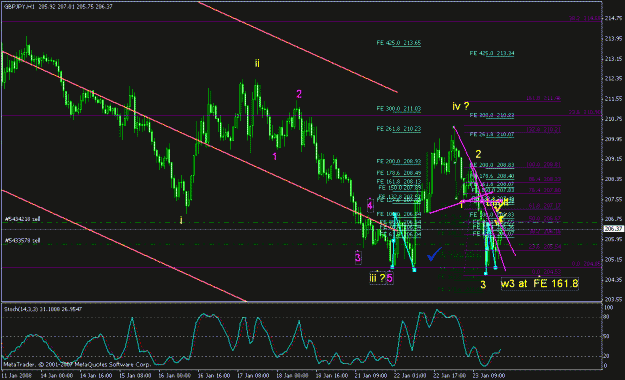Click the '#5434218 sell' order label
625x380 pixels.
[x=22, y=219]
